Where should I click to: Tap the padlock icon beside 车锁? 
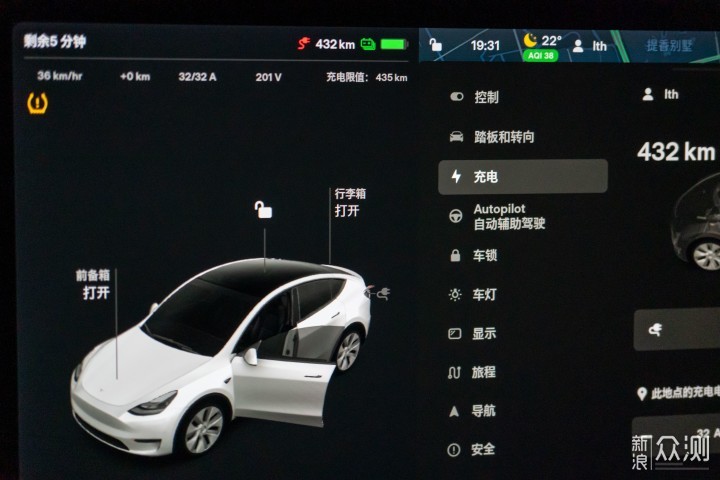[455, 255]
